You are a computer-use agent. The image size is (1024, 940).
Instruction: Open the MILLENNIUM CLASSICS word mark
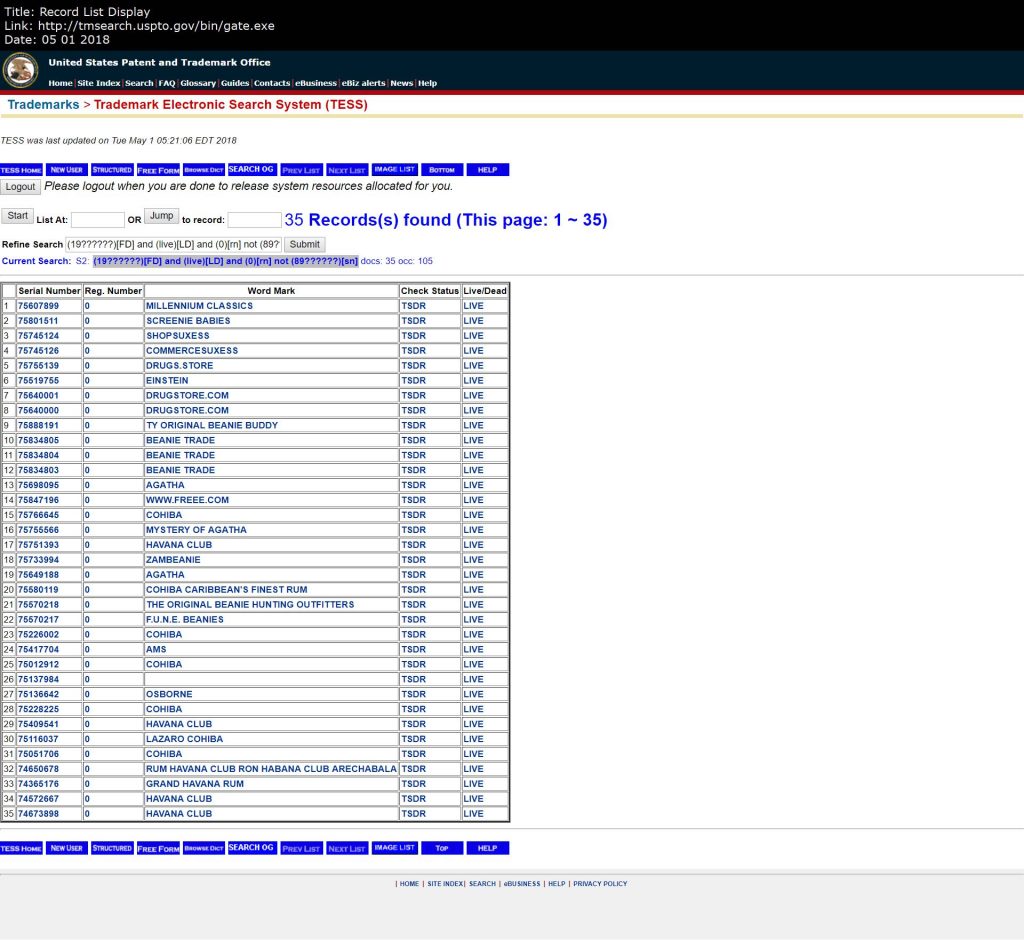click(x=199, y=306)
